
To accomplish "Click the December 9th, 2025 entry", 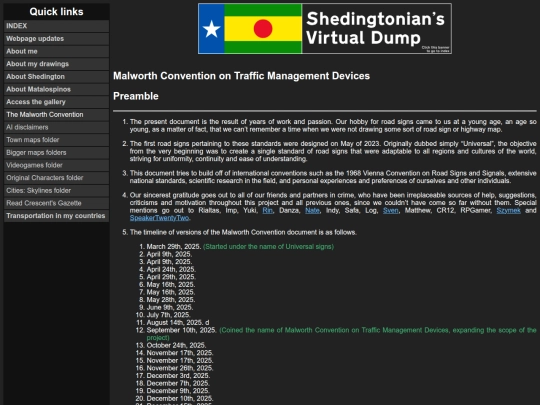I will [x=178, y=391].
